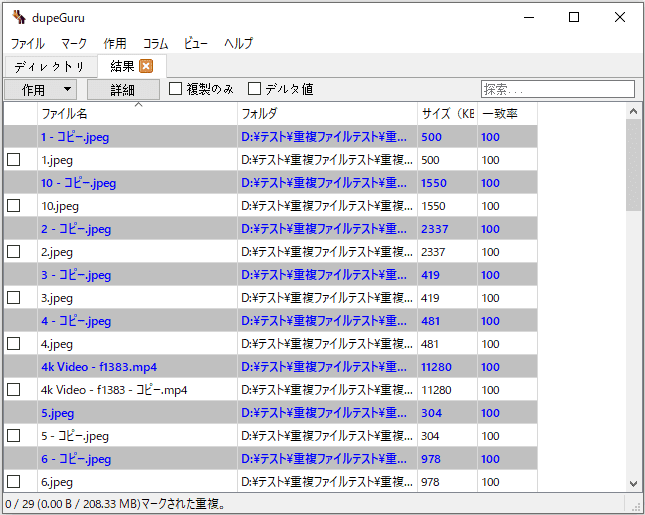Open the 作用 menu in menu bar
The height and width of the screenshot is (515, 645).
click(x=115, y=43)
